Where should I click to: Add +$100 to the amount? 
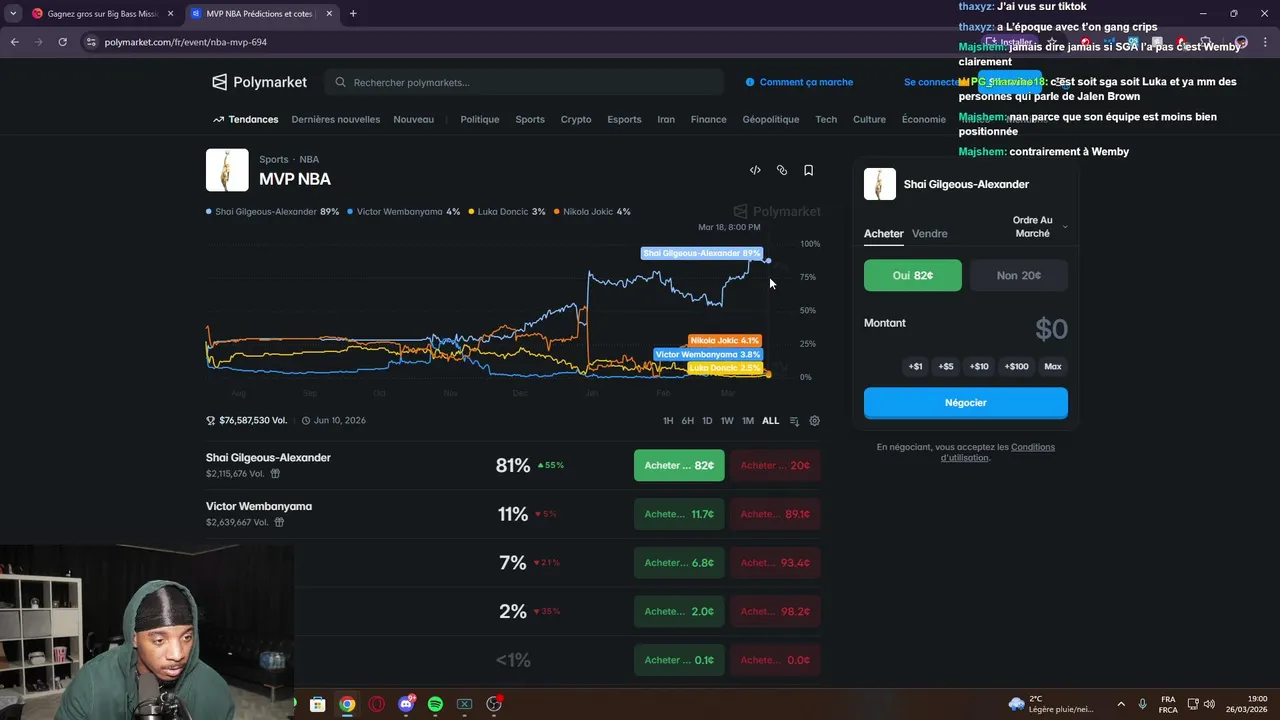(x=1016, y=367)
